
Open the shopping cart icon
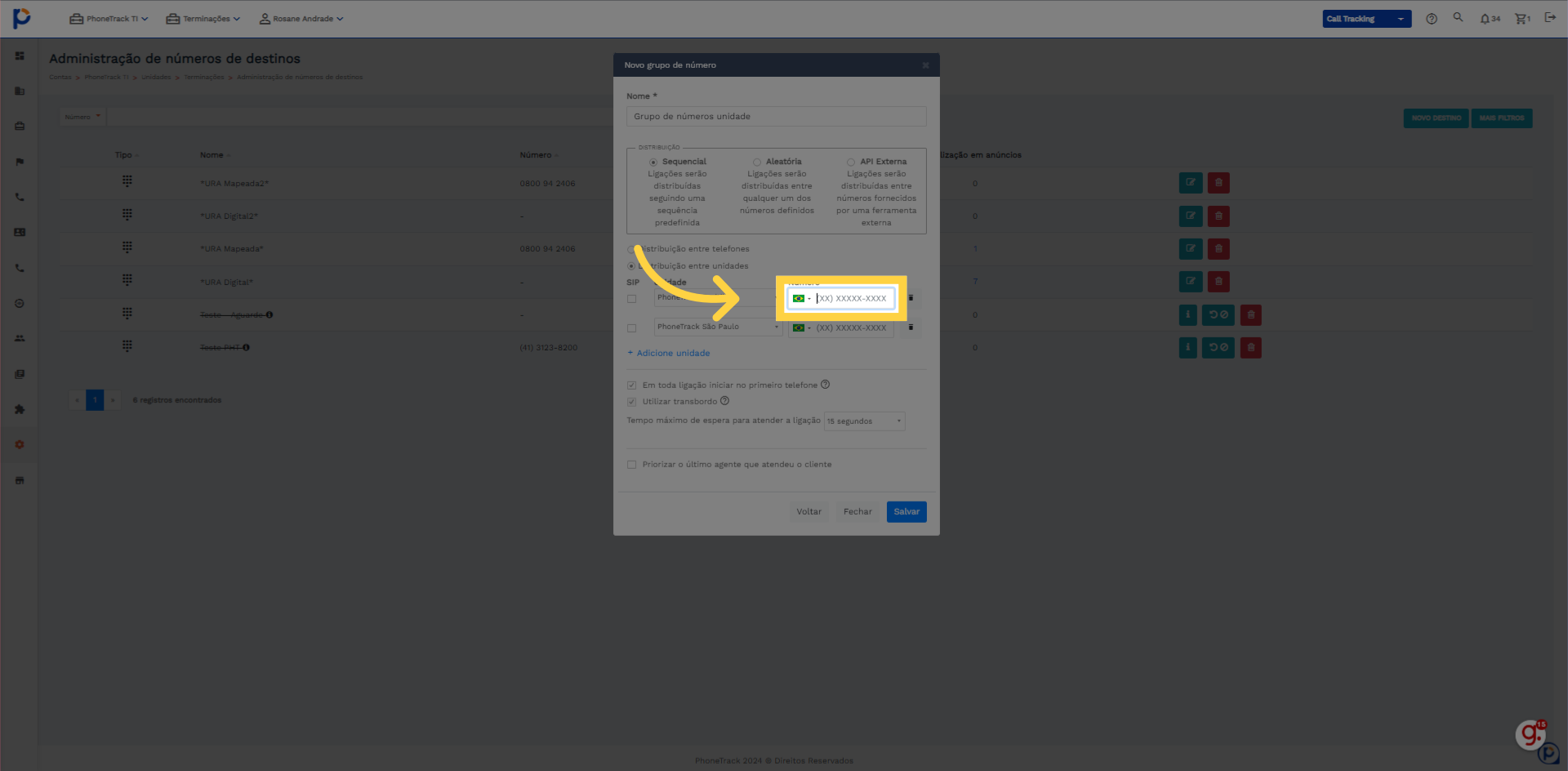pyautogui.click(x=1522, y=19)
